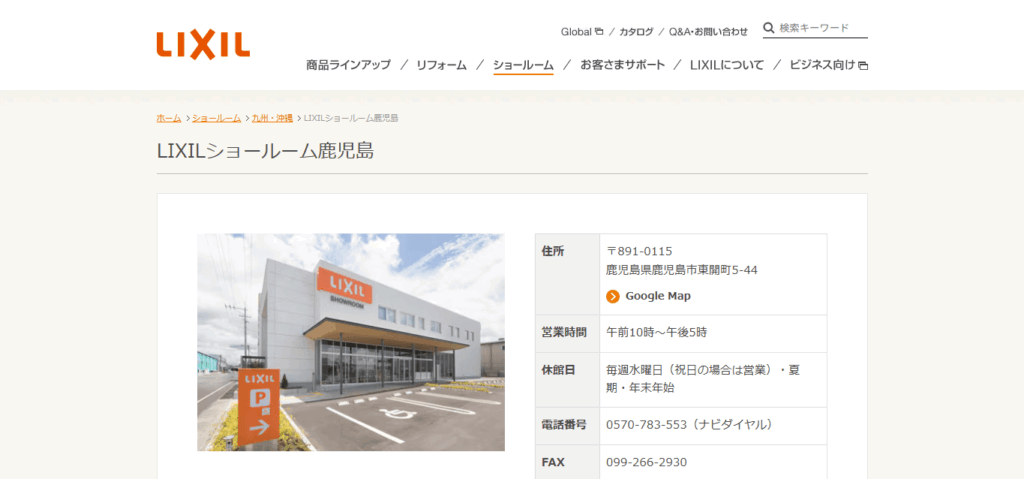Viewport: 1024px width, 479px height.
Task: Click the phone number 0570-783-553
Action: pos(647,425)
